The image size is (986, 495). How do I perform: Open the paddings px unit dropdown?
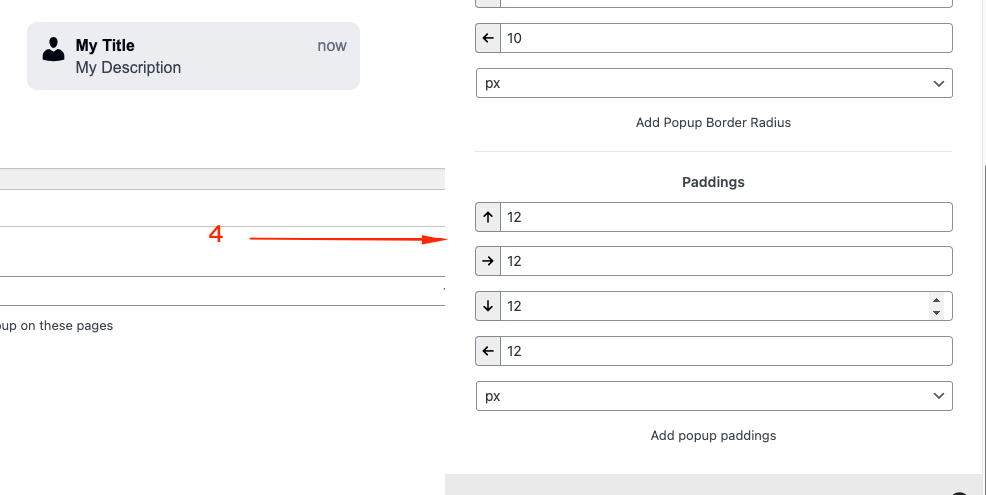(x=714, y=396)
